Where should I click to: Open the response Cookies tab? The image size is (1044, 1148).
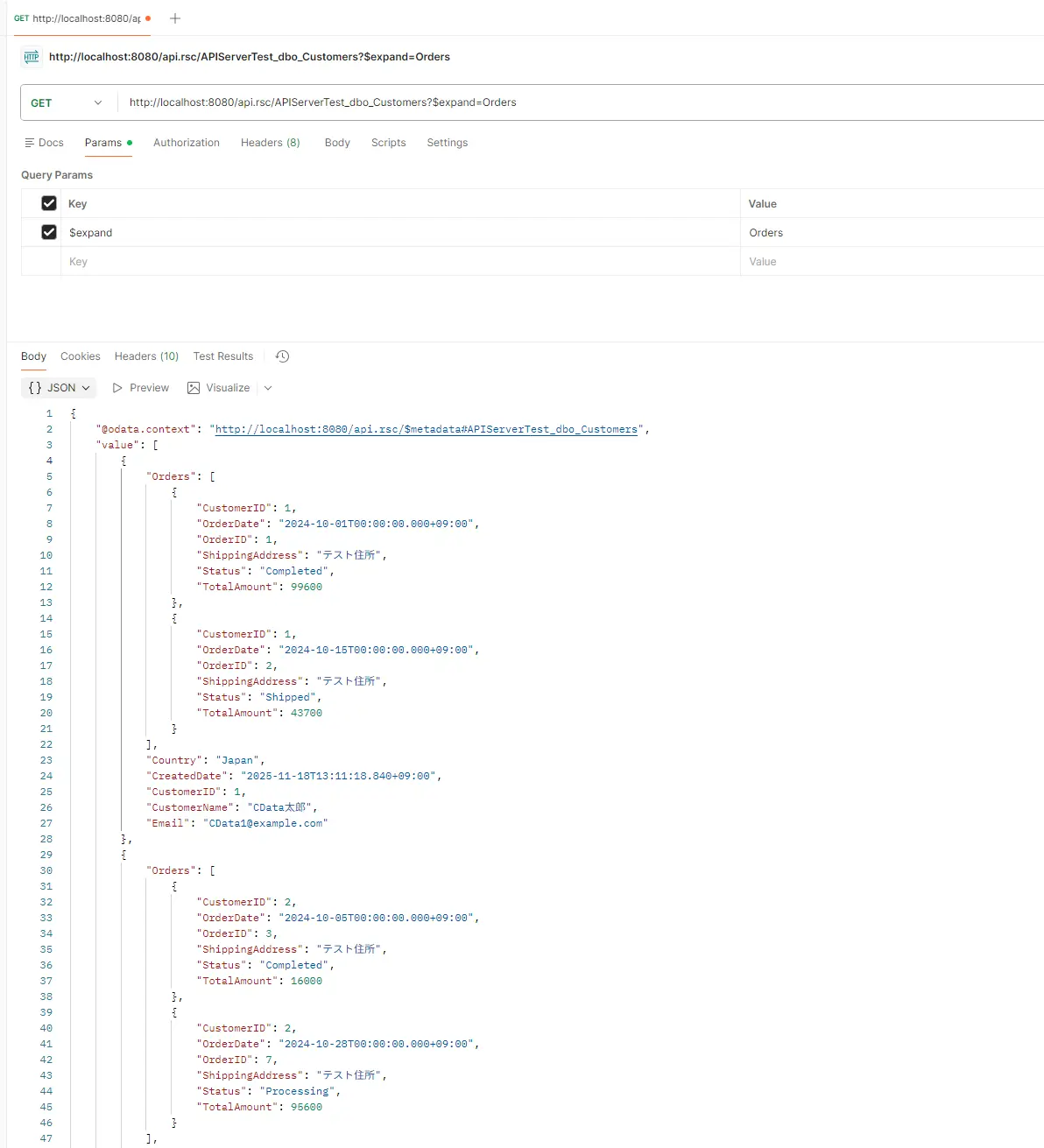(81, 356)
